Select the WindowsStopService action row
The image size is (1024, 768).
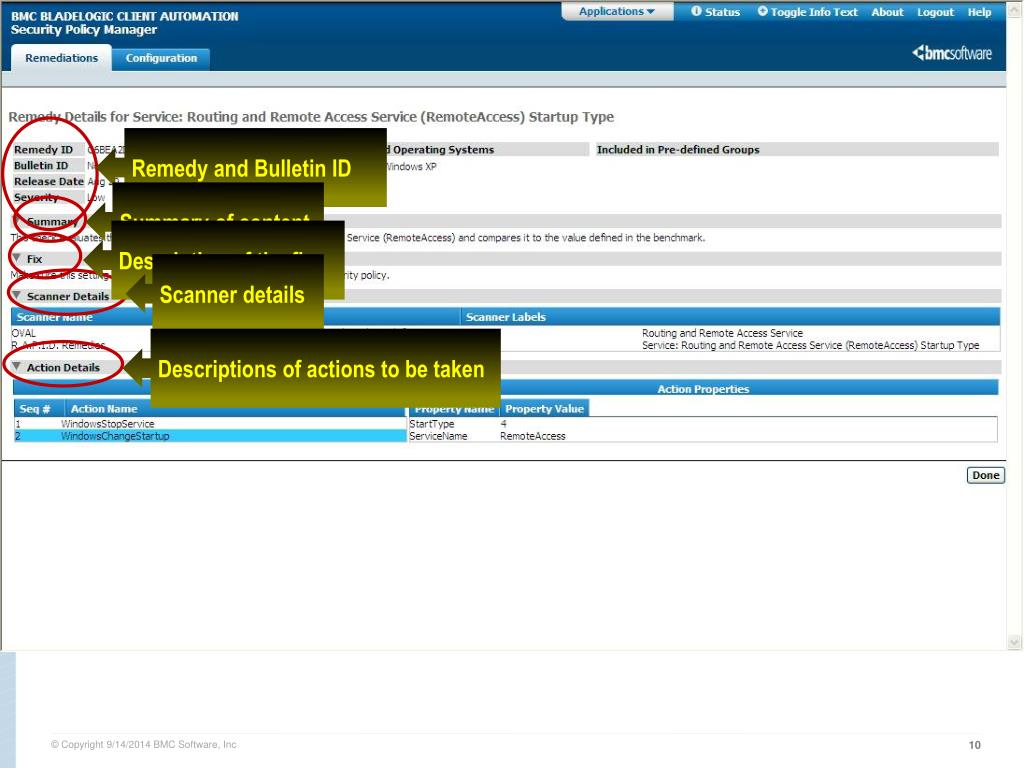click(x=210, y=424)
